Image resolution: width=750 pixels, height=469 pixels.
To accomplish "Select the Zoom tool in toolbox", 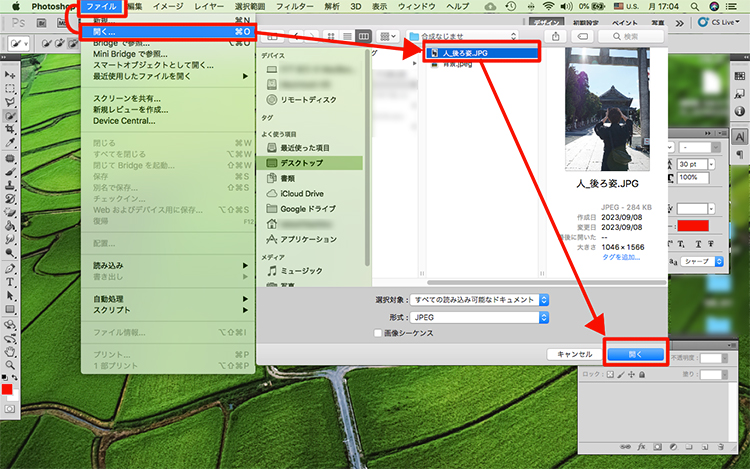I will coord(10,365).
